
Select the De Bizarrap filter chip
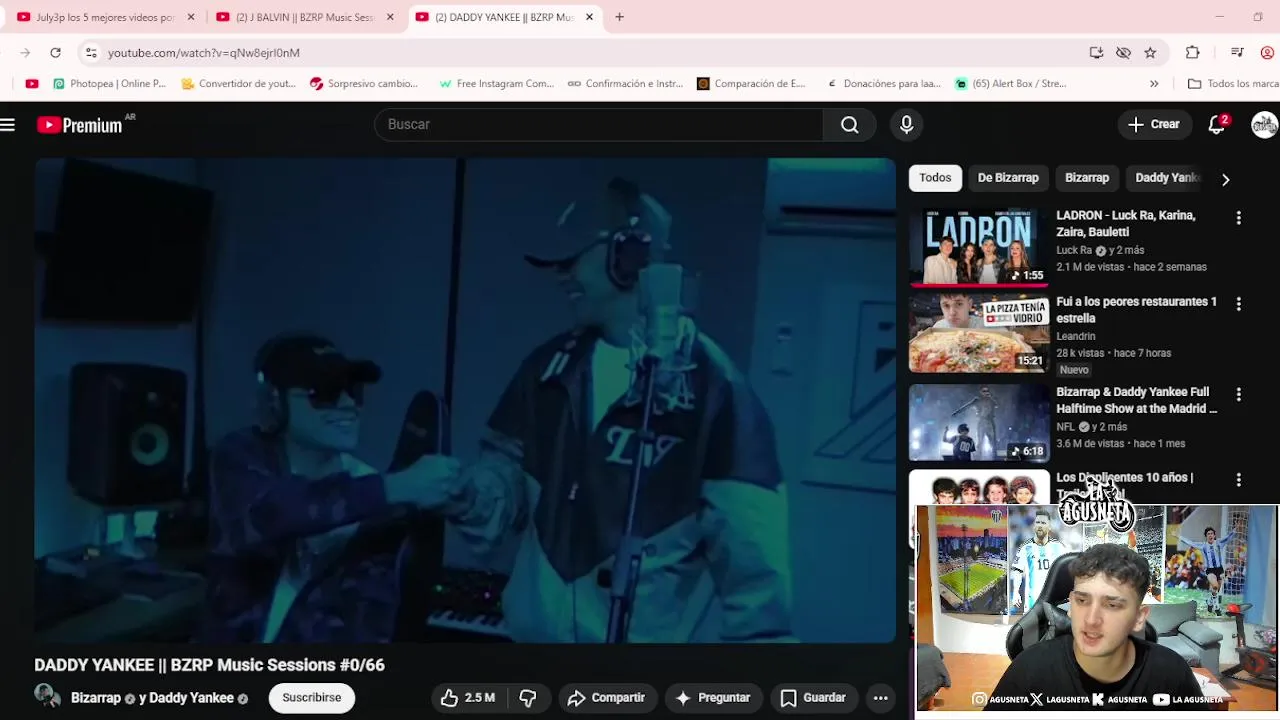point(1008,178)
